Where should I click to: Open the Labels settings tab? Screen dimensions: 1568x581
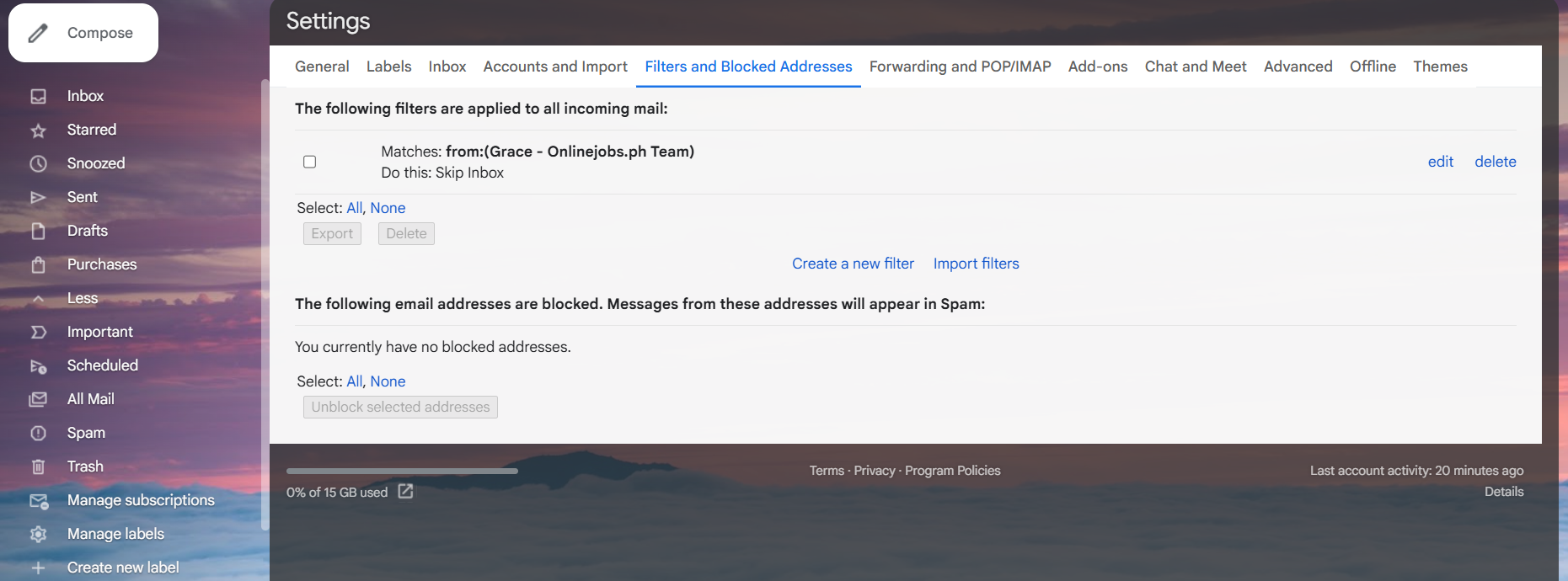(x=389, y=67)
